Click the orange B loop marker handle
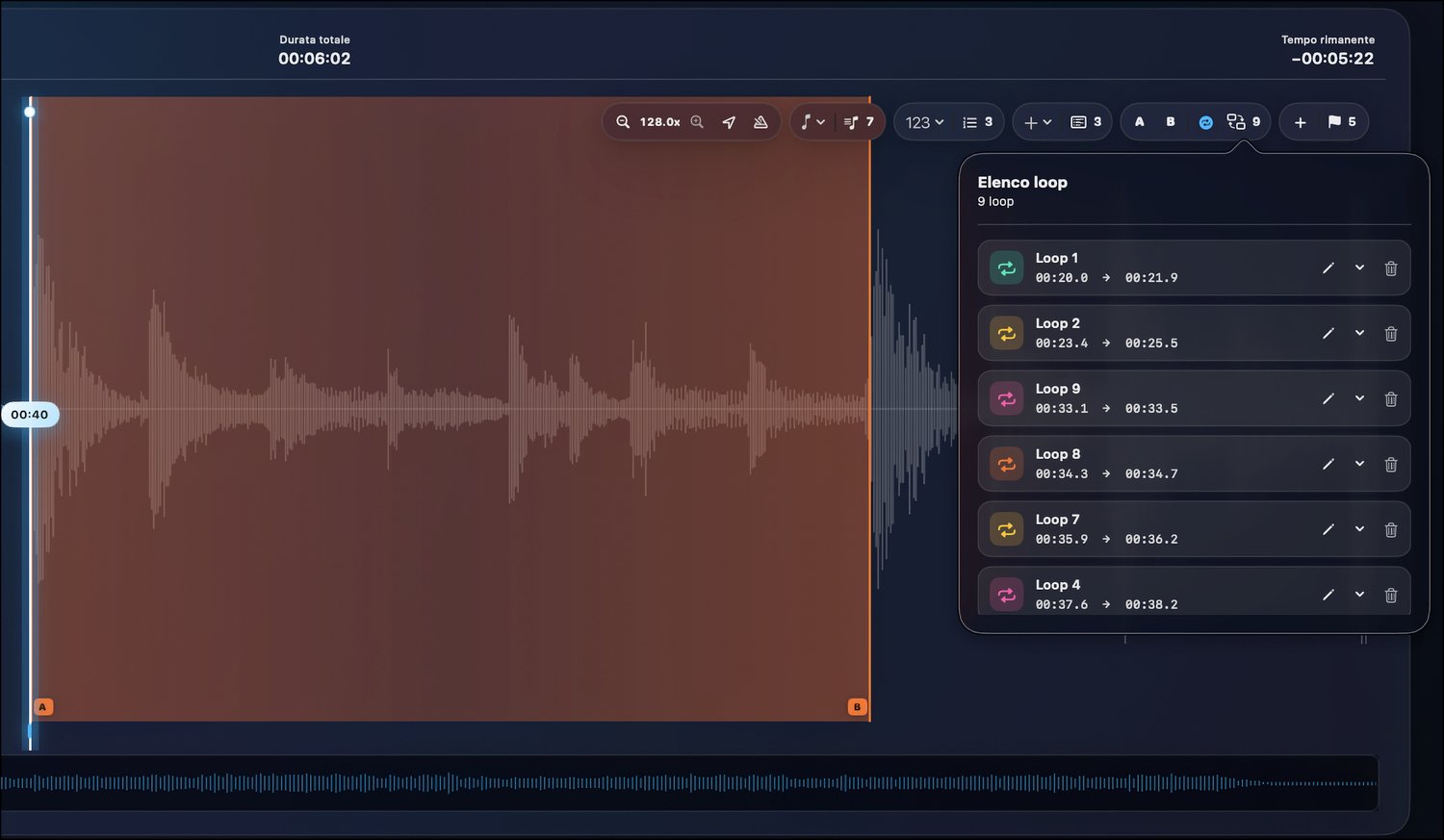Viewport: 1444px width, 840px height. [857, 707]
